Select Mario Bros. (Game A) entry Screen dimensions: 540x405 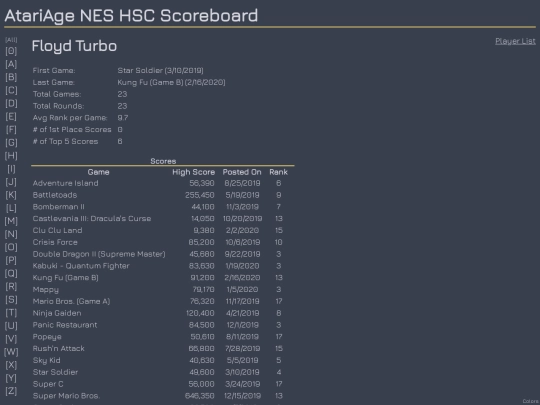[x=71, y=301]
